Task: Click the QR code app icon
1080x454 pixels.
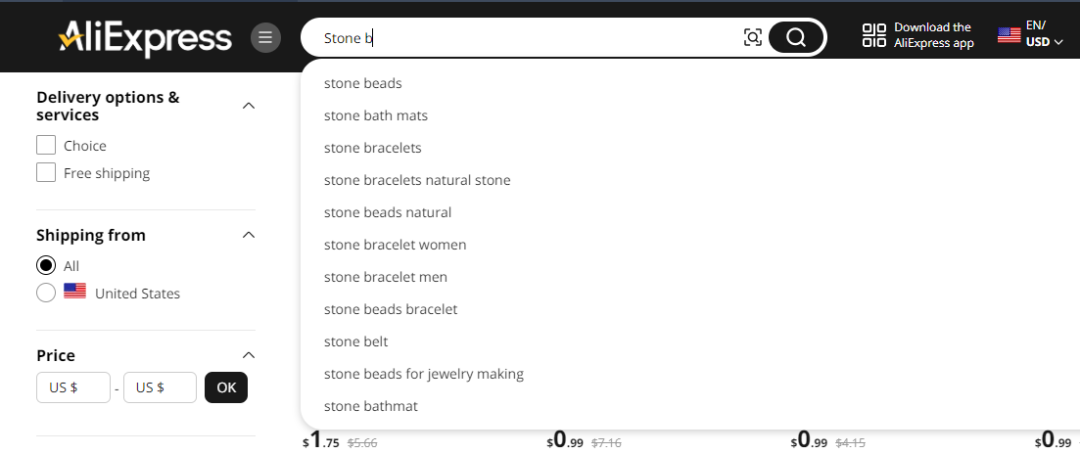Action: tap(874, 36)
